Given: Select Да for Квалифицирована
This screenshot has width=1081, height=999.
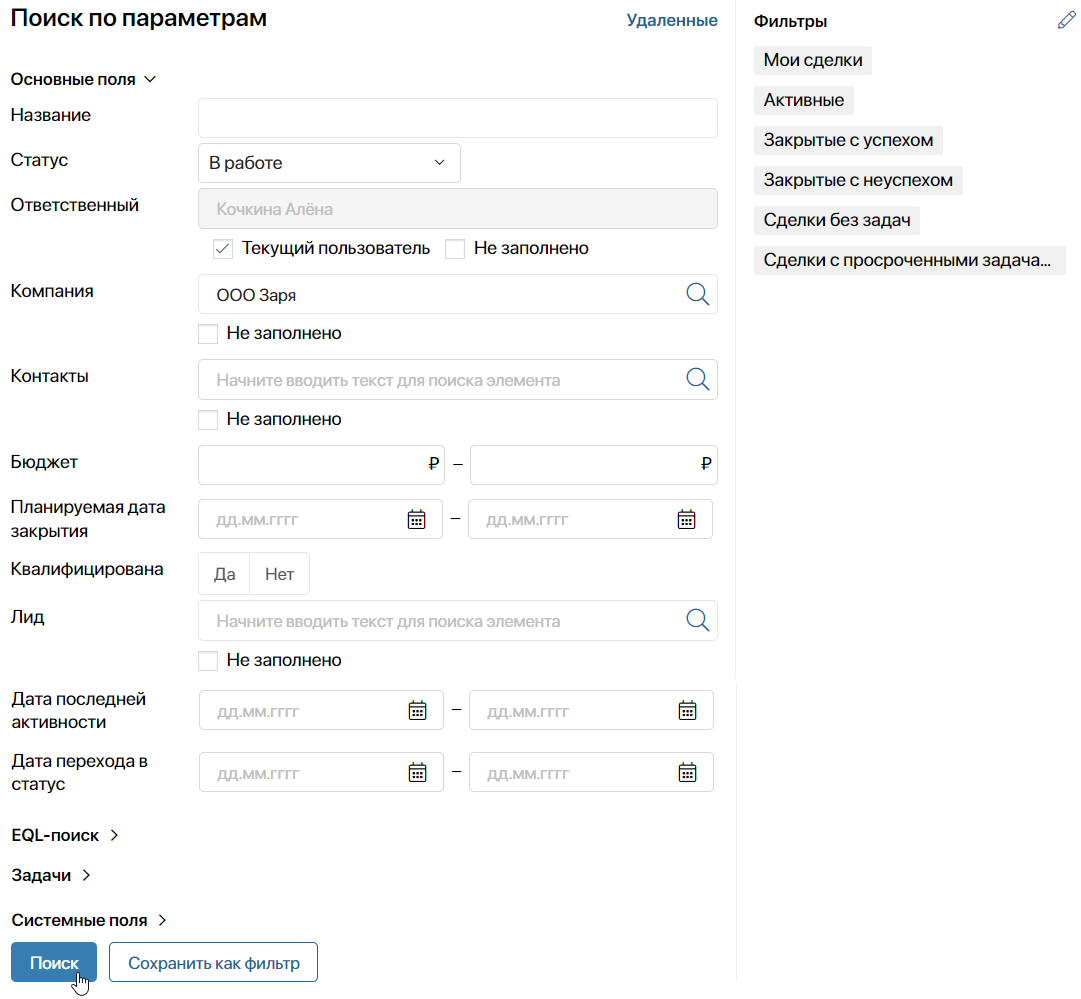Looking at the screenshot, I should click(x=224, y=574).
